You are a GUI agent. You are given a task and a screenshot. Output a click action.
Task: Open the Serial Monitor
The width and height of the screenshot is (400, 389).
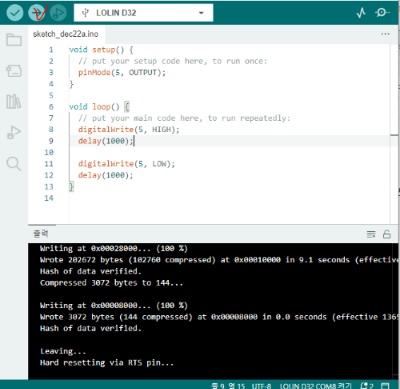click(x=382, y=13)
